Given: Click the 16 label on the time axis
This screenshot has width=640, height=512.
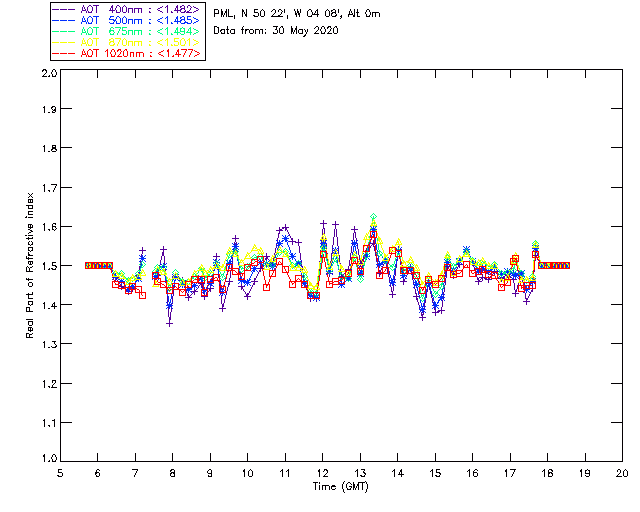Looking at the screenshot, I should [472, 473].
